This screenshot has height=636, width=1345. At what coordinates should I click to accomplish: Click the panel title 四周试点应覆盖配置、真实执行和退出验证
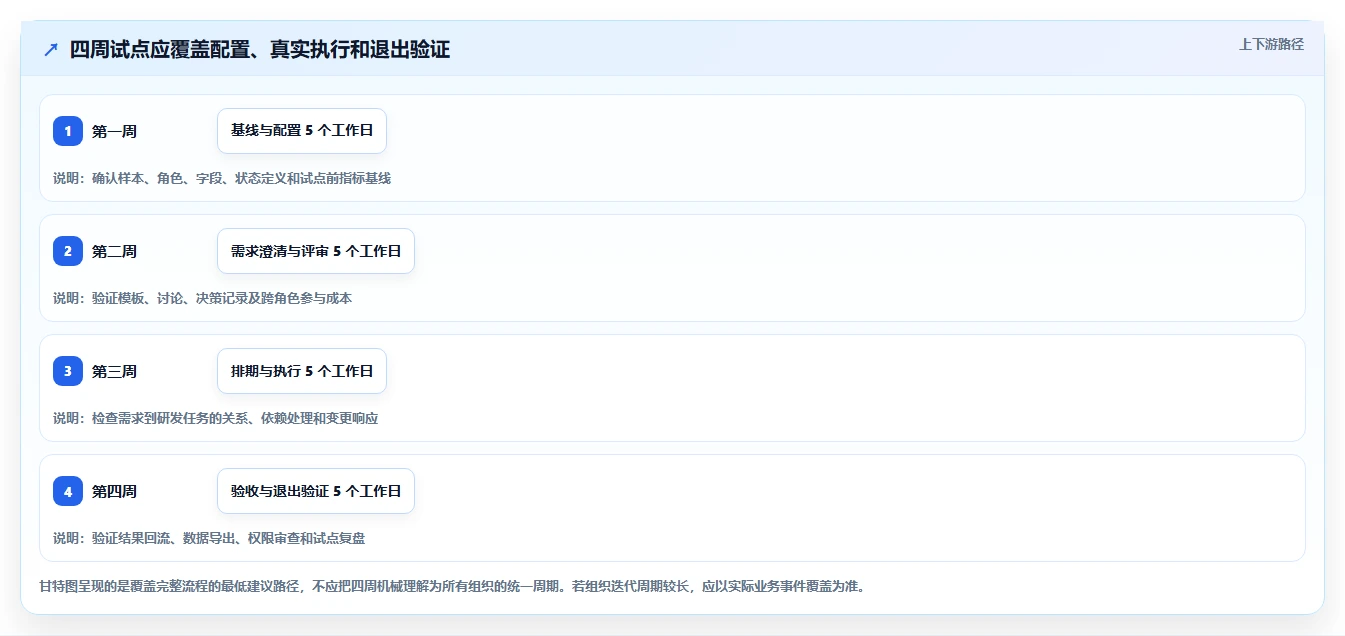[x=260, y=49]
